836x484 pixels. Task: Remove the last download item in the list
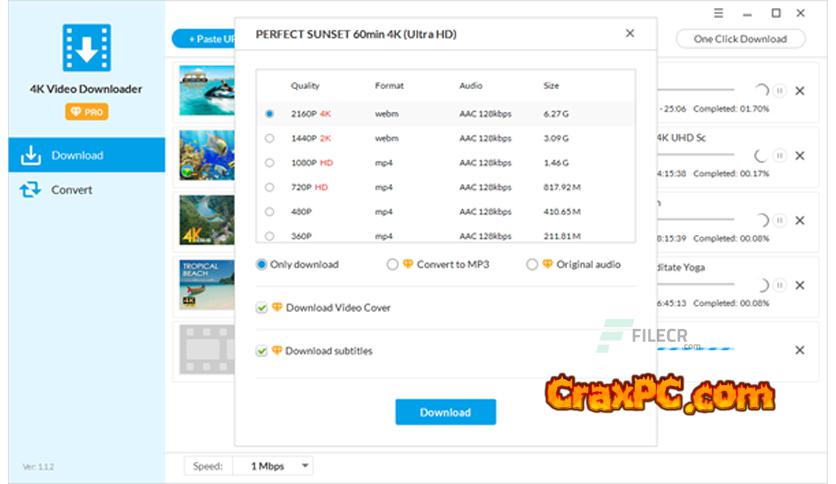point(799,350)
